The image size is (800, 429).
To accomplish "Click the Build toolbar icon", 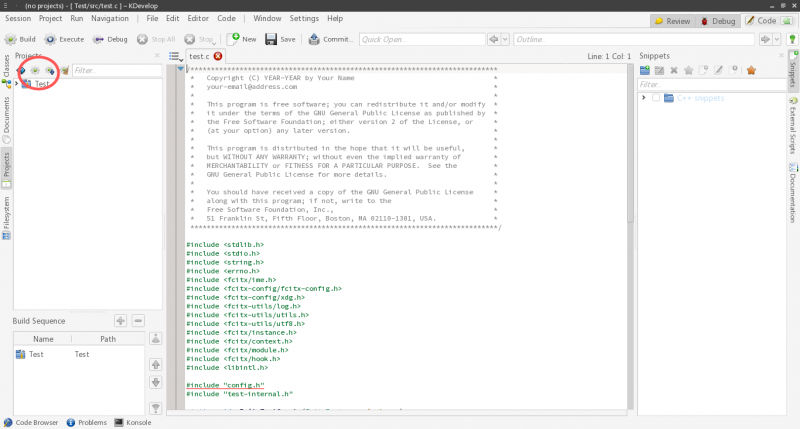I will pos(20,39).
